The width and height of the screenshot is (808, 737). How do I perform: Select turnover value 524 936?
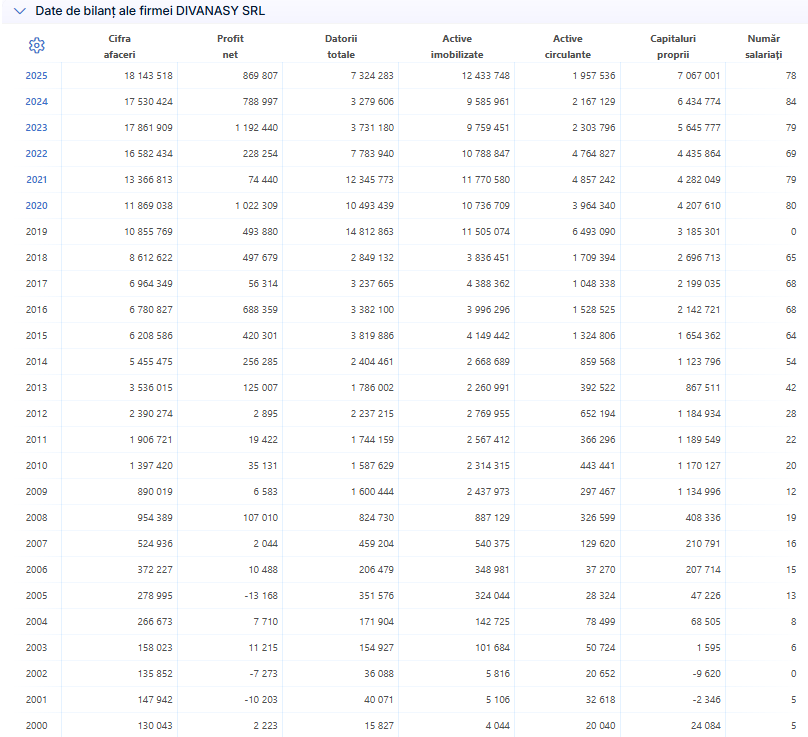pyautogui.click(x=155, y=544)
